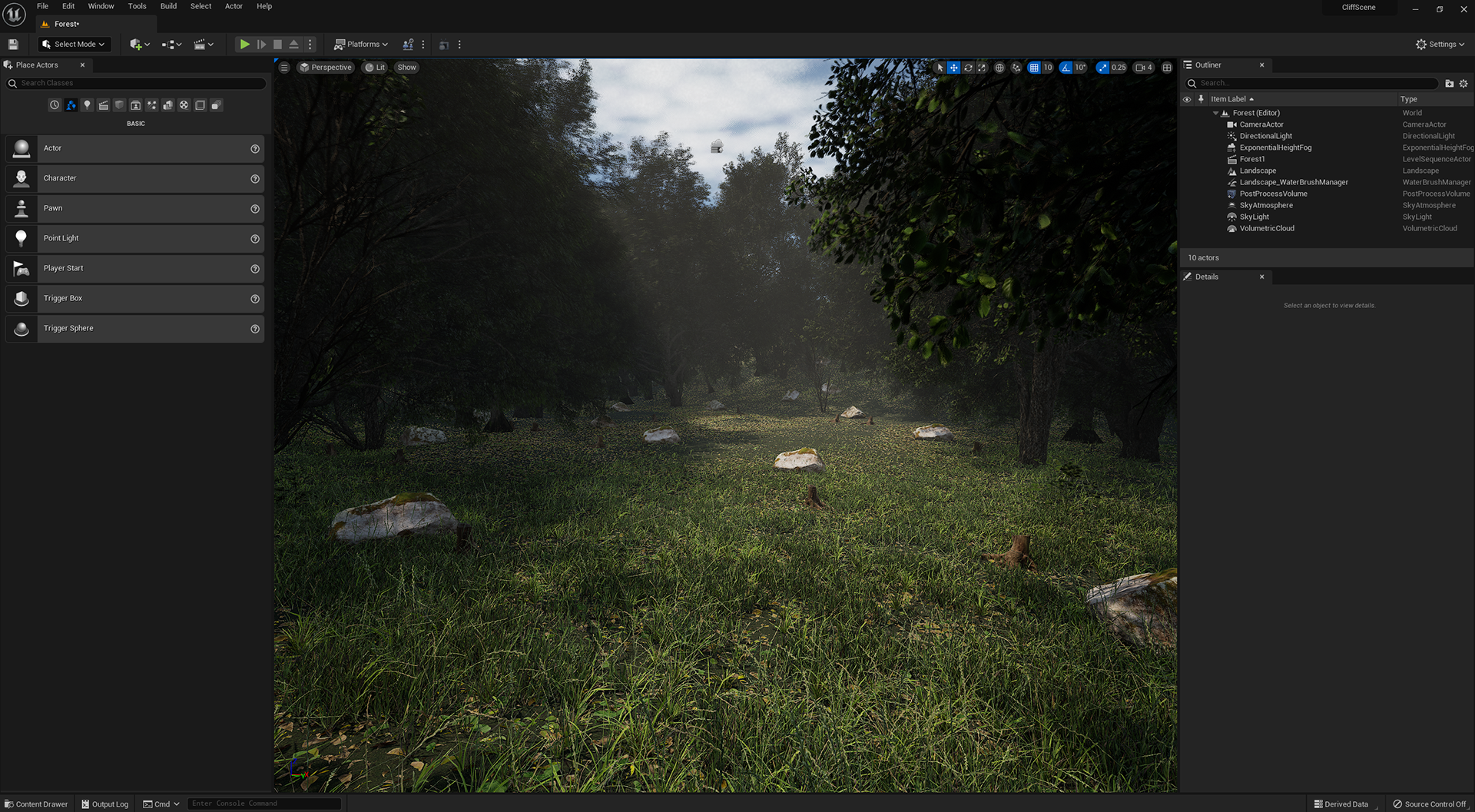Select the Volumes category icon
Screen dimensions: 1475x812
click(200, 105)
